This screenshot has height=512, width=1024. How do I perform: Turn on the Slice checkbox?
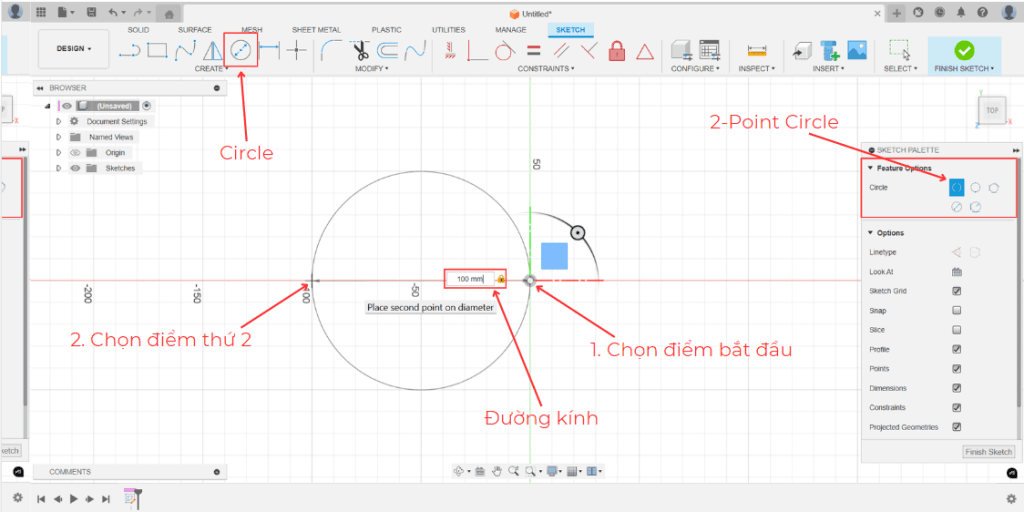(x=957, y=330)
